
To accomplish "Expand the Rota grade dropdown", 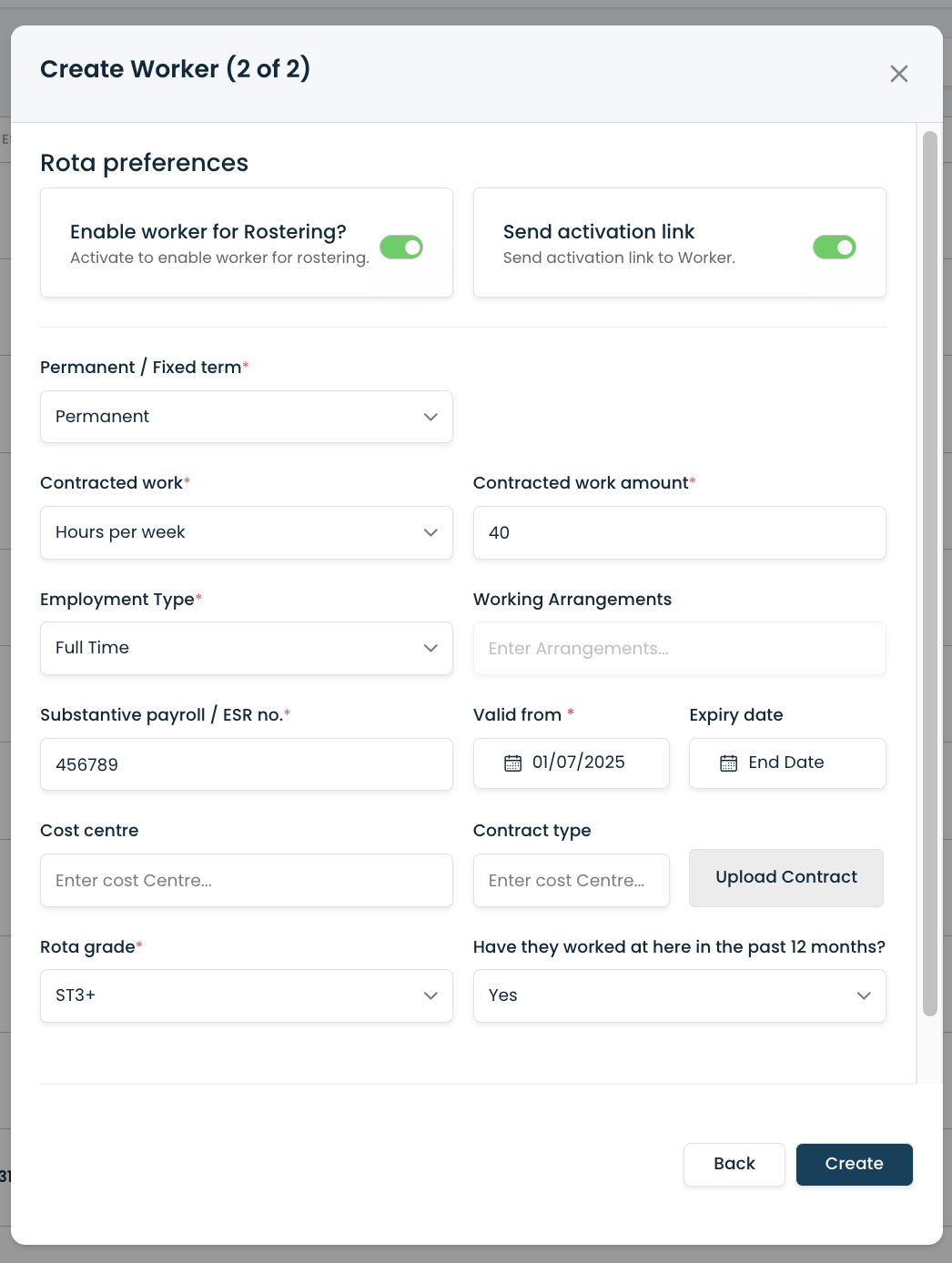I will (x=247, y=995).
